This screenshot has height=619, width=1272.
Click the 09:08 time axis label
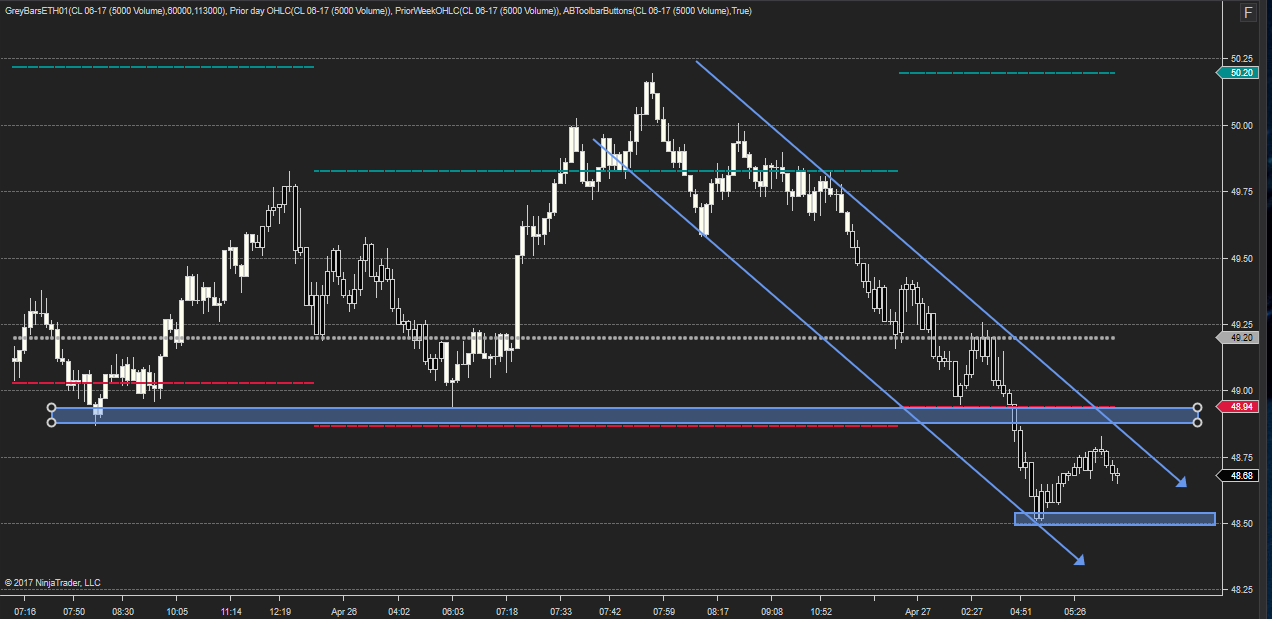(772, 610)
